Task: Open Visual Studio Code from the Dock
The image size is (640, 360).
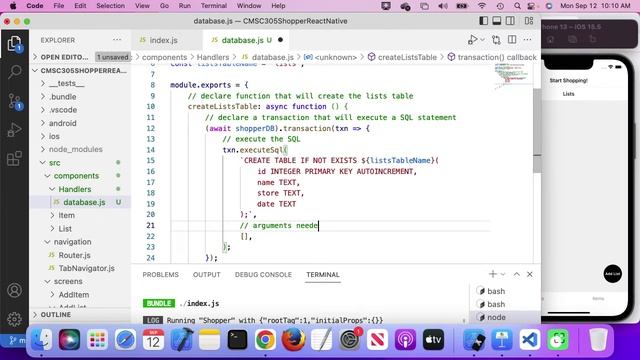Action: pos(530,340)
